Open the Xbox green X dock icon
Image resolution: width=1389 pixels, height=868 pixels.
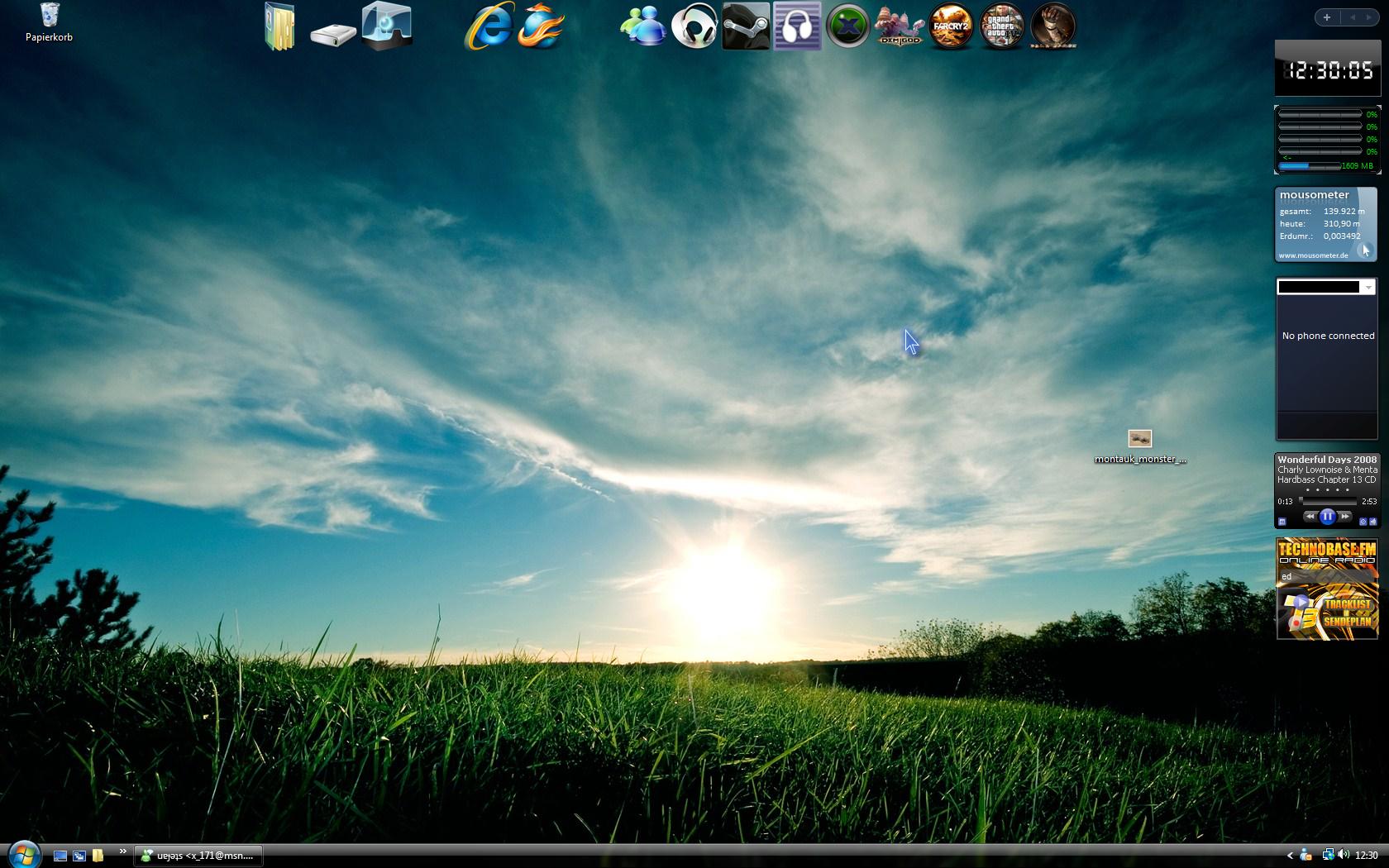tap(848, 26)
